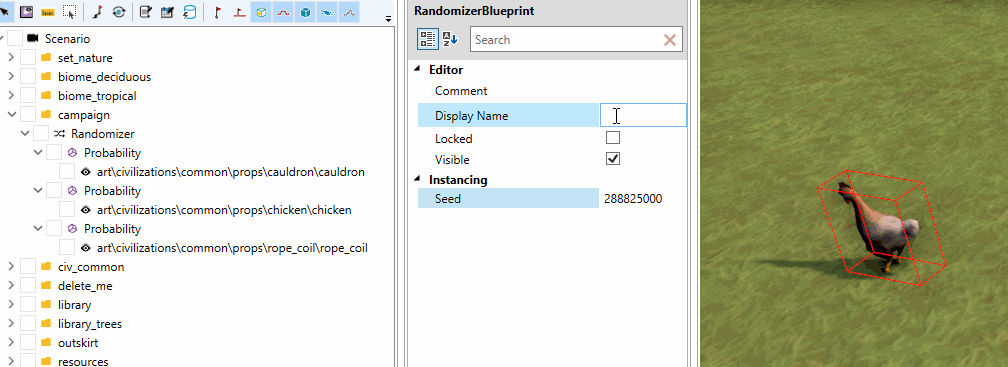
Task: Expand the civ_common folder
Action: 10,267
